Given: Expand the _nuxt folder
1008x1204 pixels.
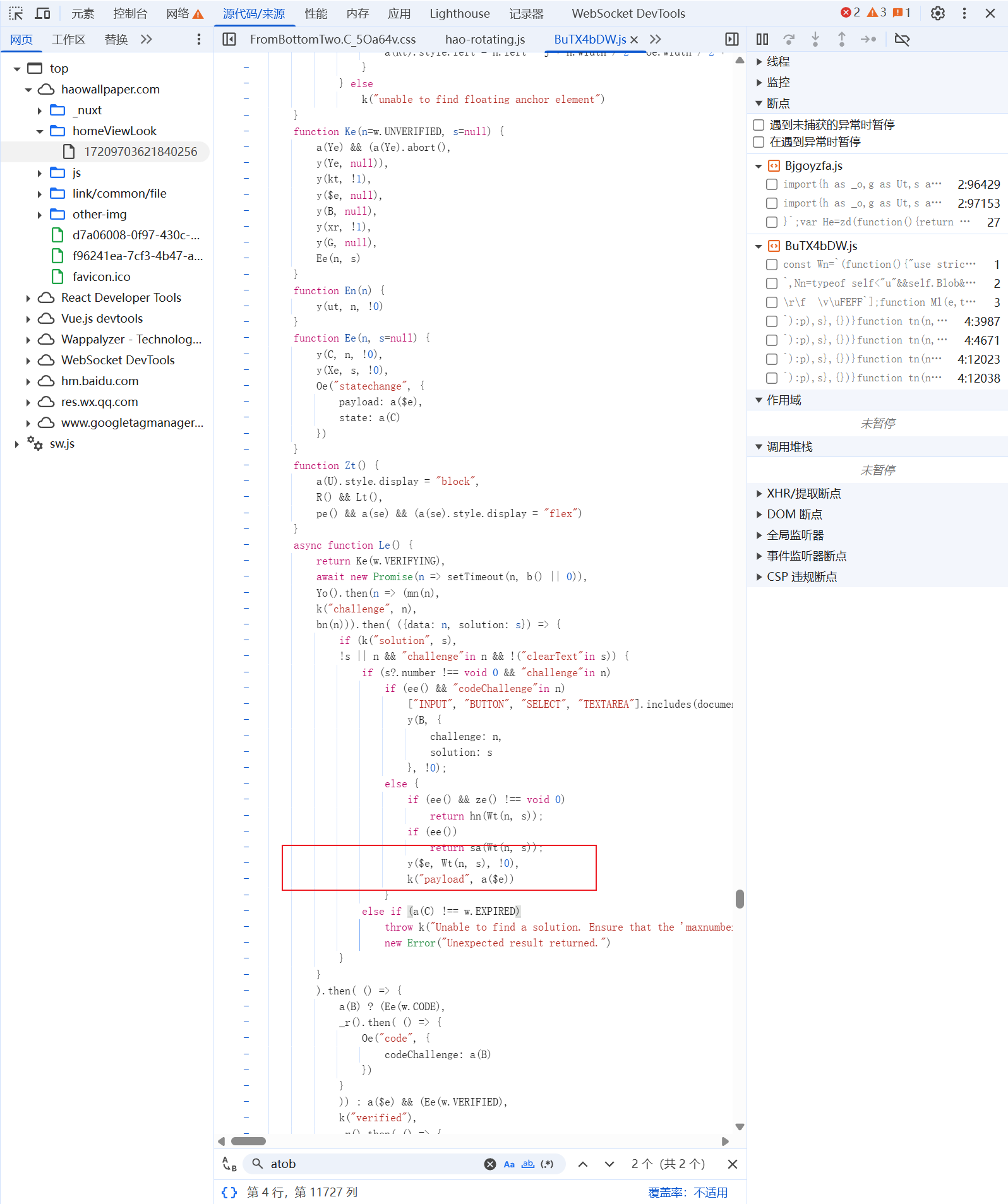Looking at the screenshot, I should [40, 110].
